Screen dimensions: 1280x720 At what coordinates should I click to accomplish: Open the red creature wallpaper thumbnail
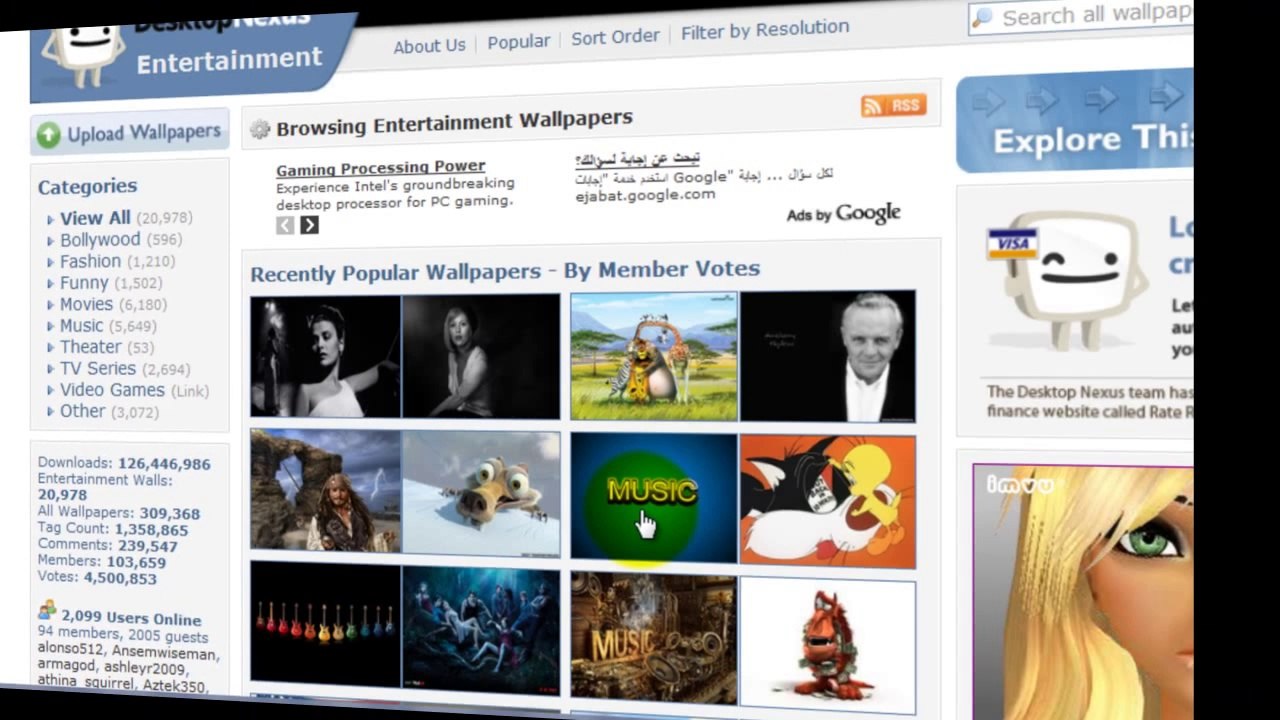[828, 645]
